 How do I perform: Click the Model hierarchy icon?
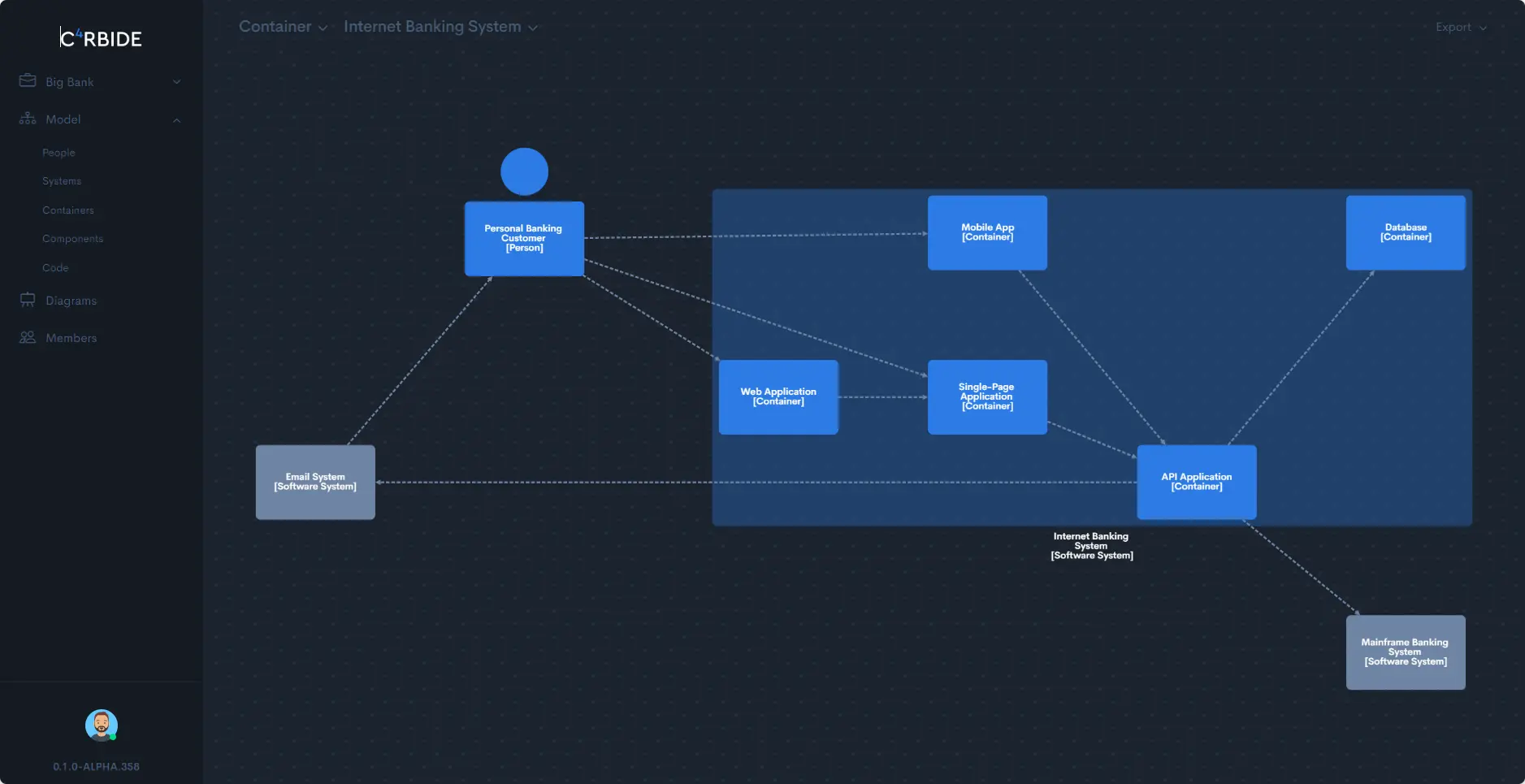tap(28, 119)
